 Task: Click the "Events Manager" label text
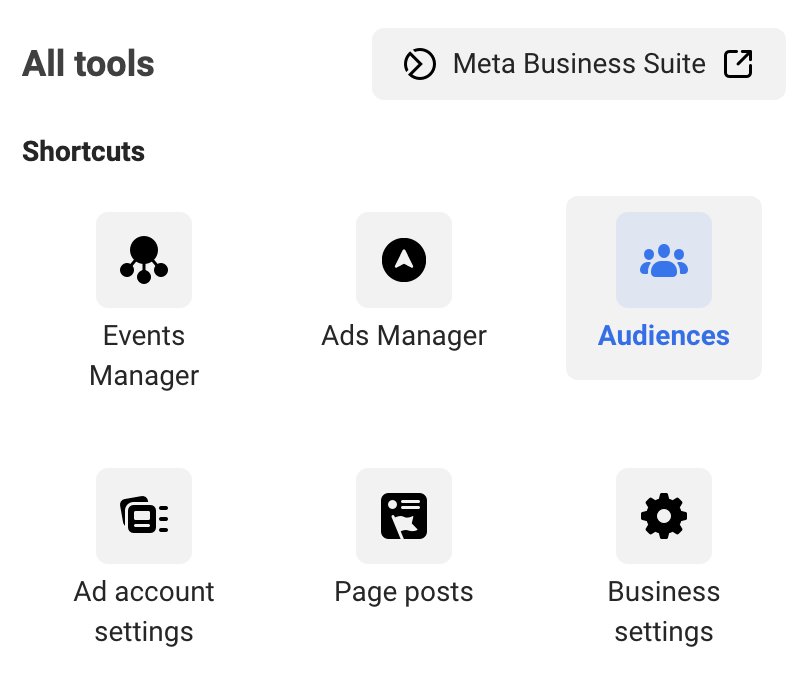(144, 356)
